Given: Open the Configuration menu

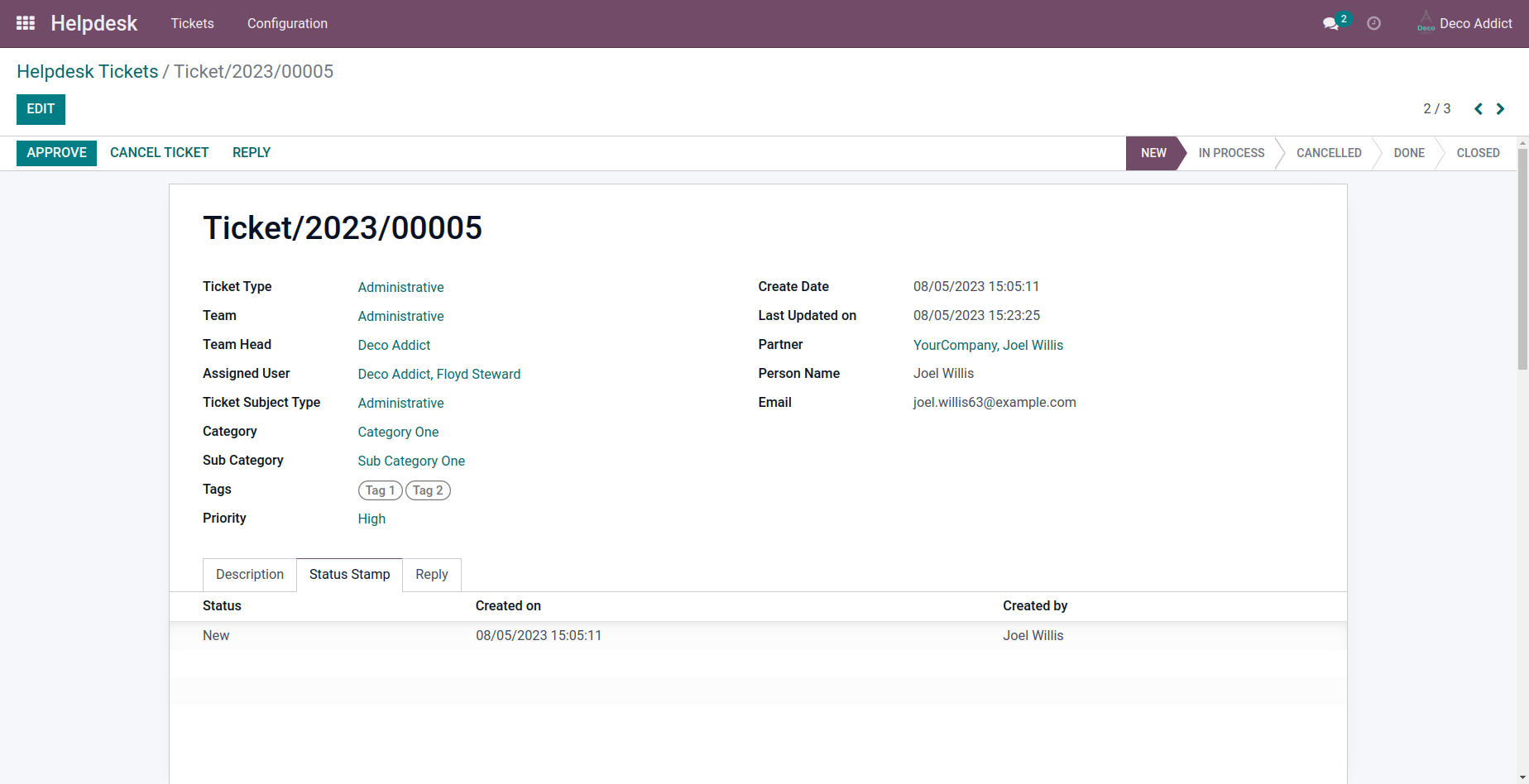Looking at the screenshot, I should coord(287,23).
